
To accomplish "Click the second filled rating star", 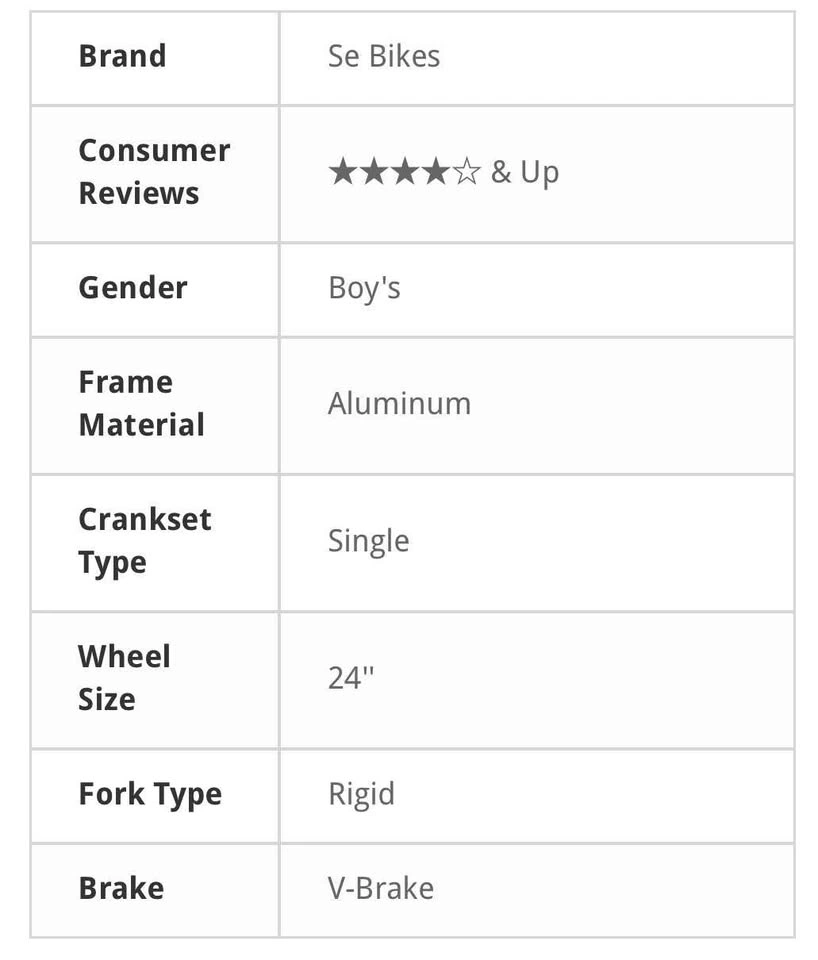I will click(373, 173).
